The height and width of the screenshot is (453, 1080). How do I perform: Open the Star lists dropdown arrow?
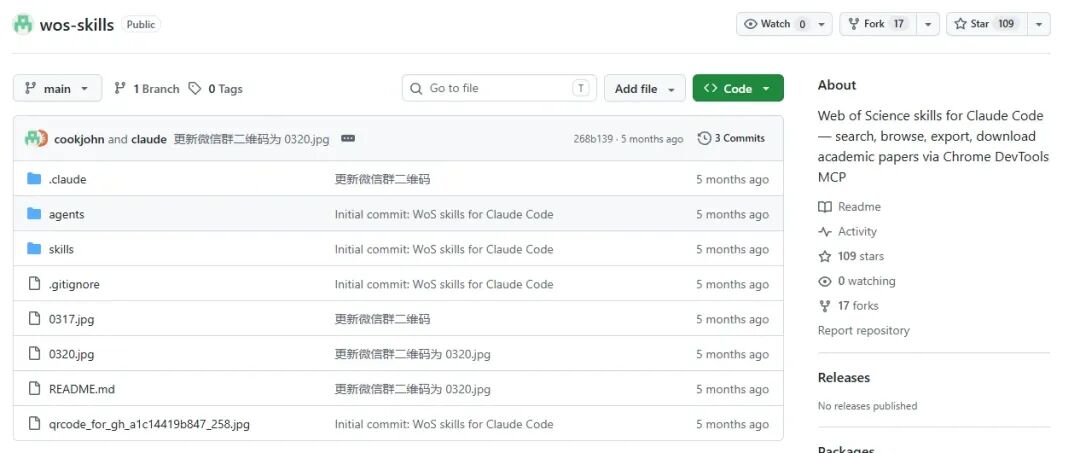(1039, 24)
